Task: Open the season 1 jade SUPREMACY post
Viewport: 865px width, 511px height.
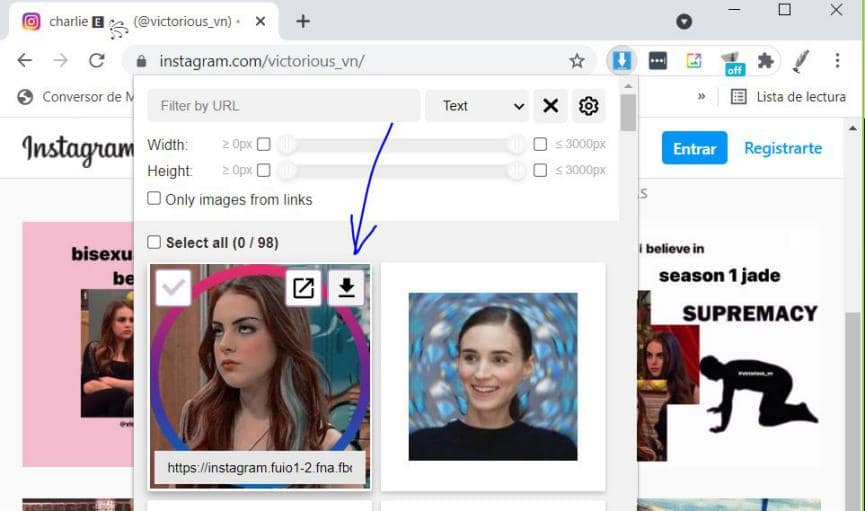Action: pos(729,345)
